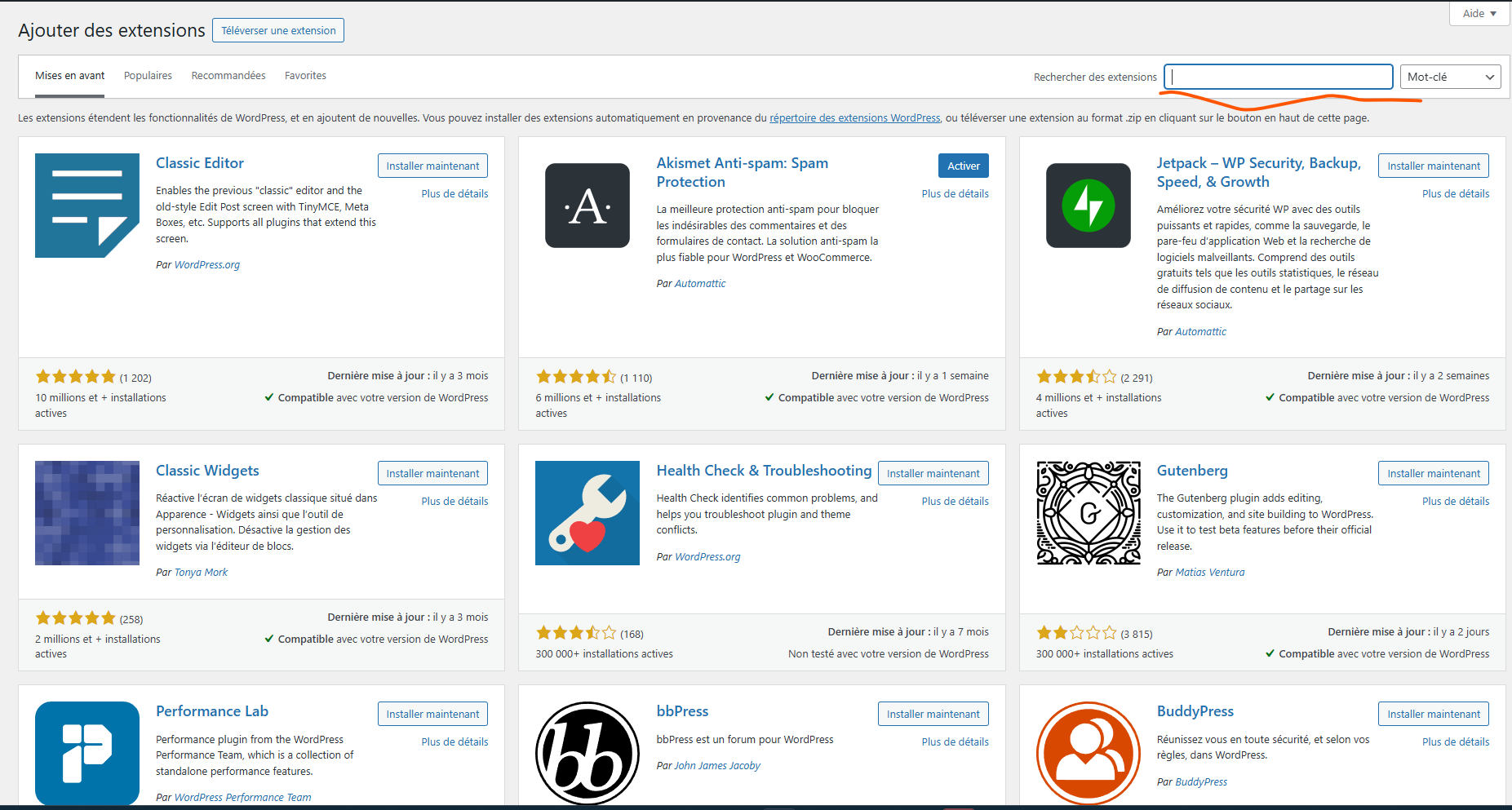Open Tonya Mork author link
The image size is (1512, 810).
[201, 572]
